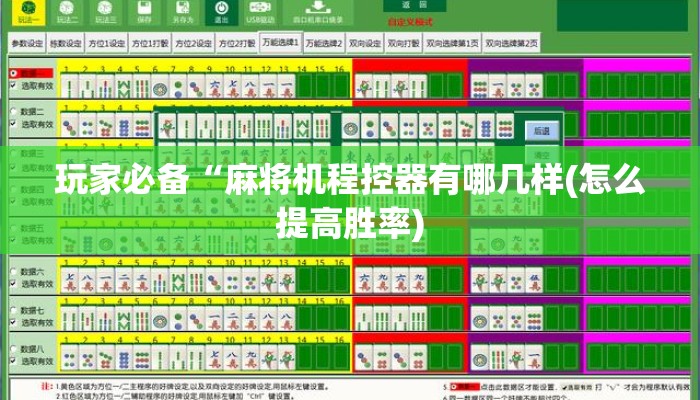
Task: Click the 后退 button in the tile popup
Action: [542, 130]
